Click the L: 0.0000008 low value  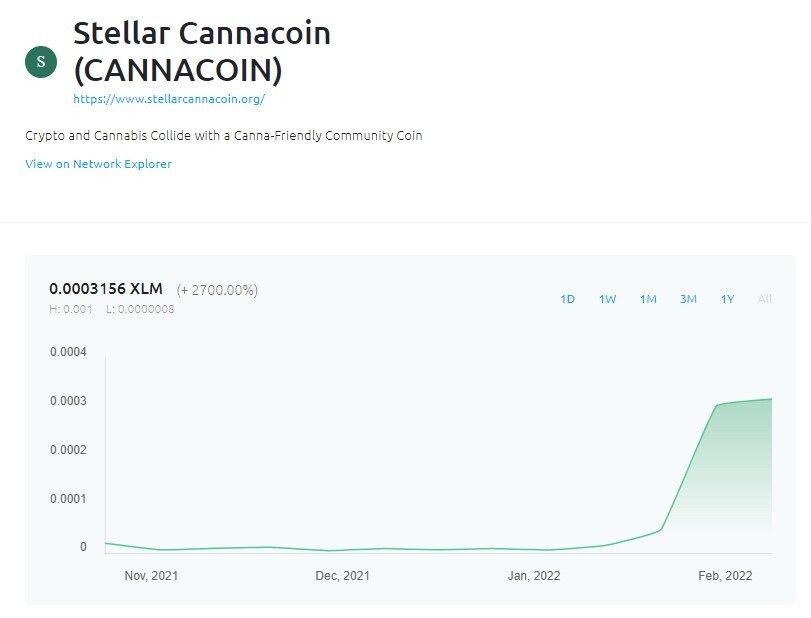[140, 309]
